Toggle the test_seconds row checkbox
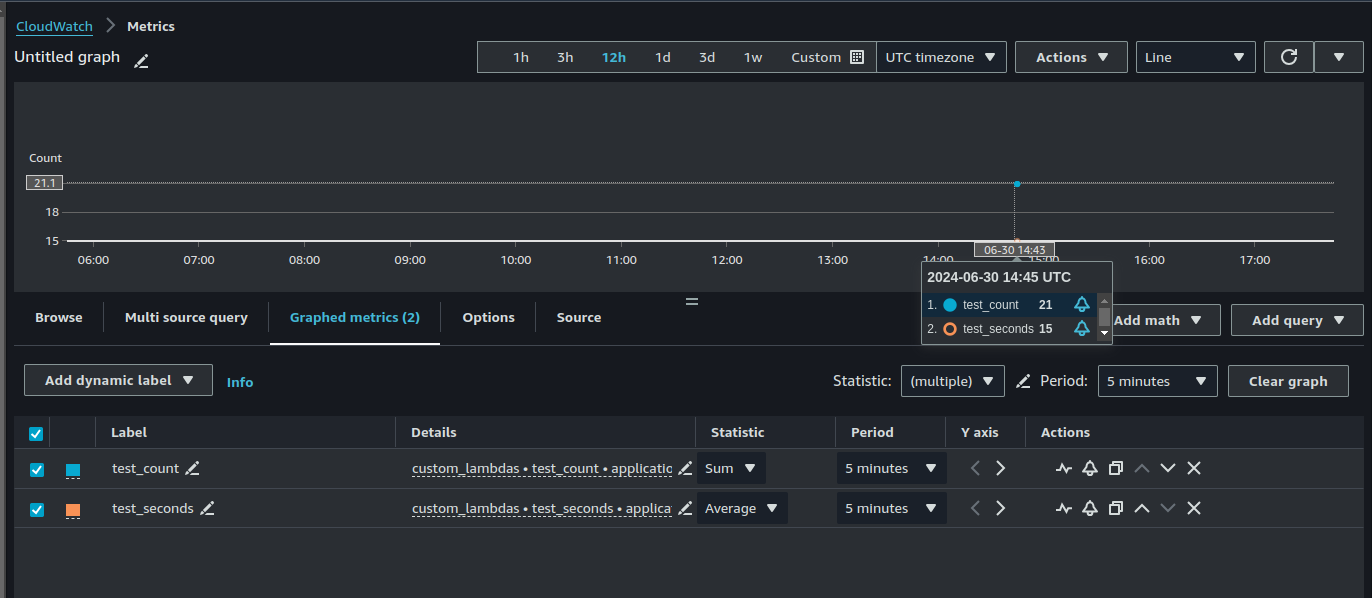The width and height of the screenshot is (1372, 598). coord(37,509)
